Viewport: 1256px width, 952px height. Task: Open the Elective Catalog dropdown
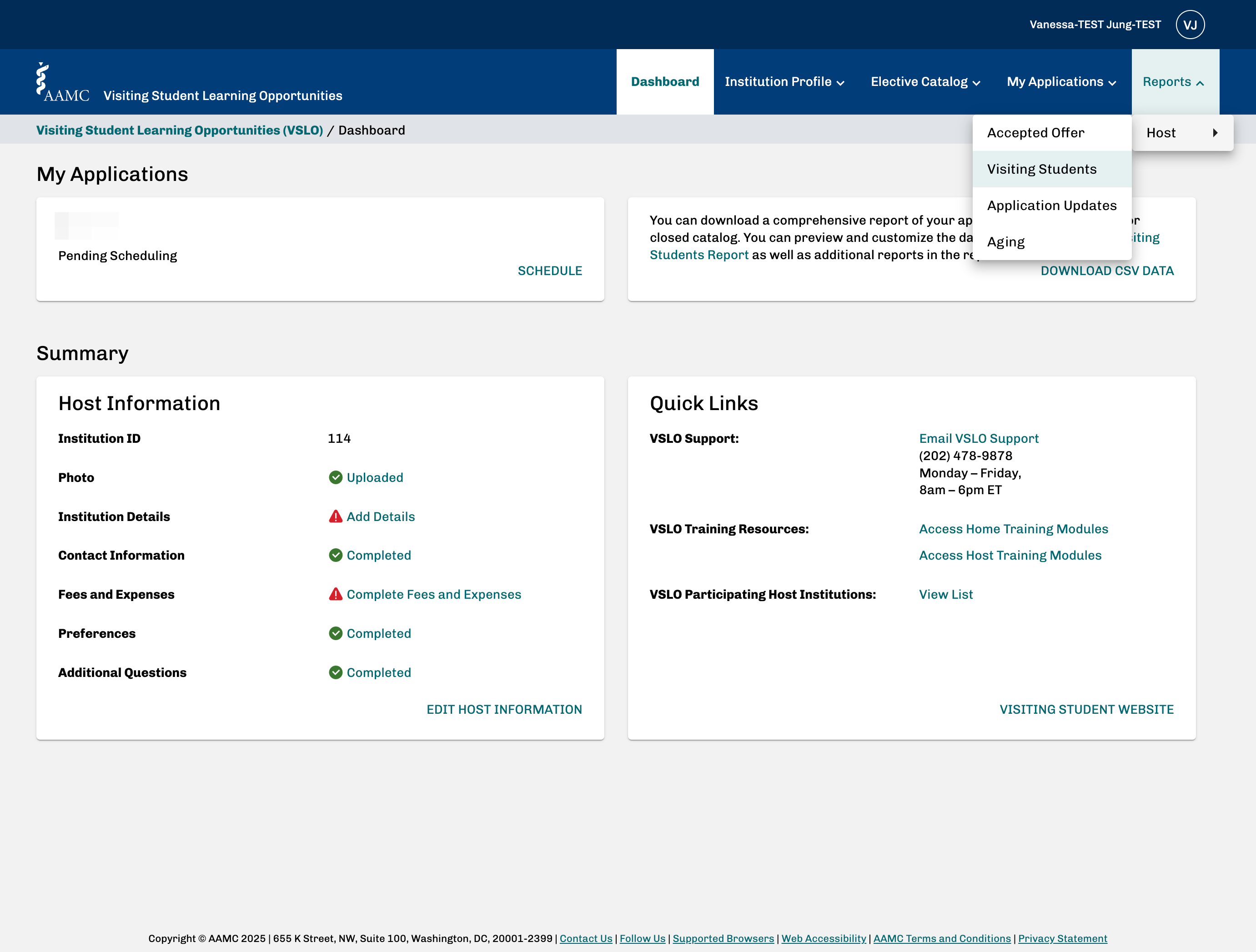point(925,82)
